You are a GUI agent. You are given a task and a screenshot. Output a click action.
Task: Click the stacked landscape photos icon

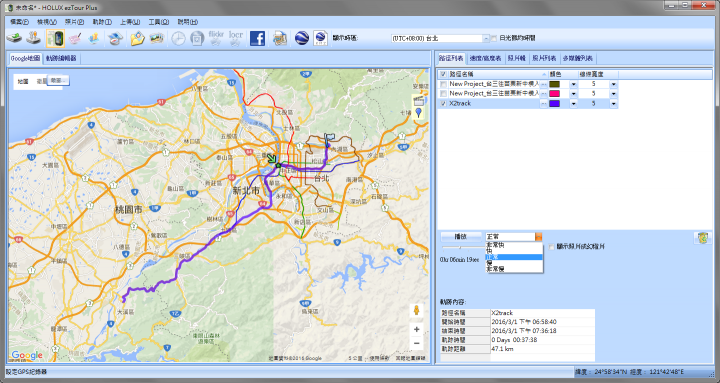[157, 38]
